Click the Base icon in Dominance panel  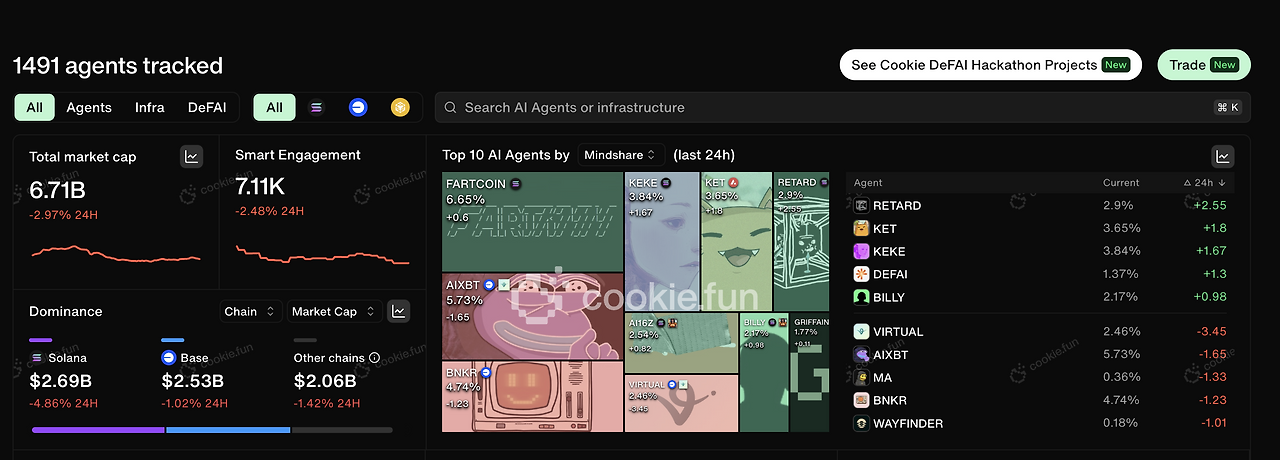(x=169, y=357)
